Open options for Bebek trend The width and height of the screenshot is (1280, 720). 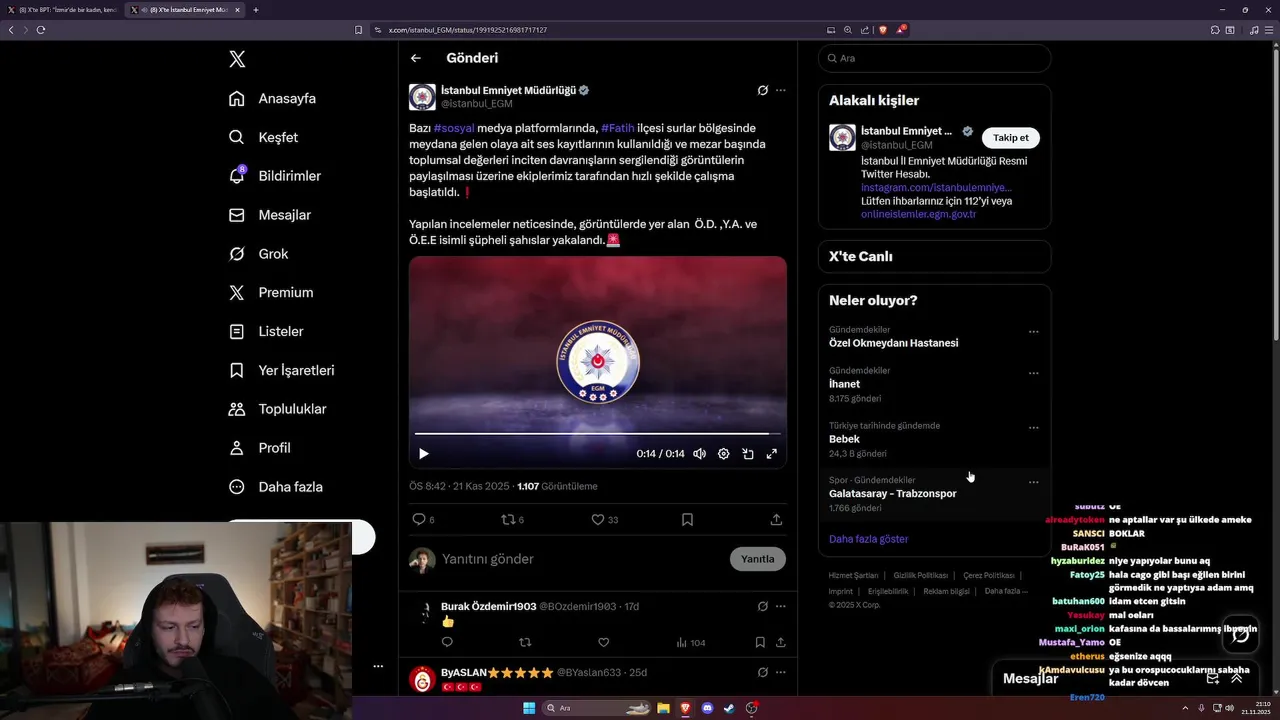point(1033,428)
